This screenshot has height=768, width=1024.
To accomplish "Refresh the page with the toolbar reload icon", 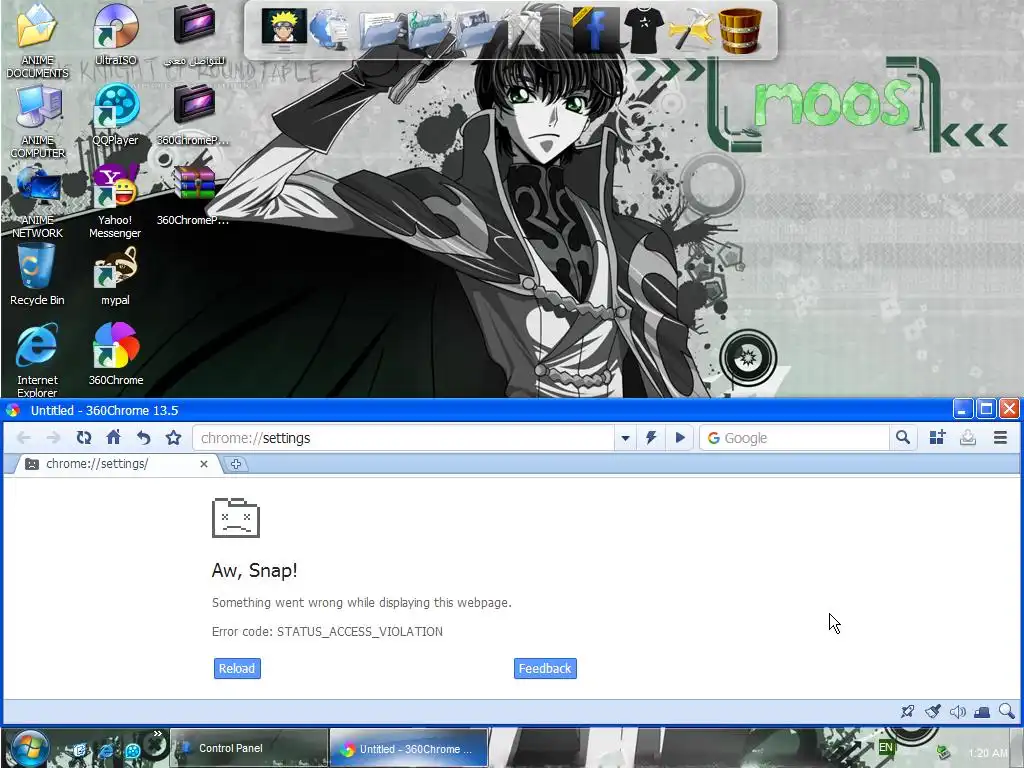I will pyautogui.click(x=84, y=438).
